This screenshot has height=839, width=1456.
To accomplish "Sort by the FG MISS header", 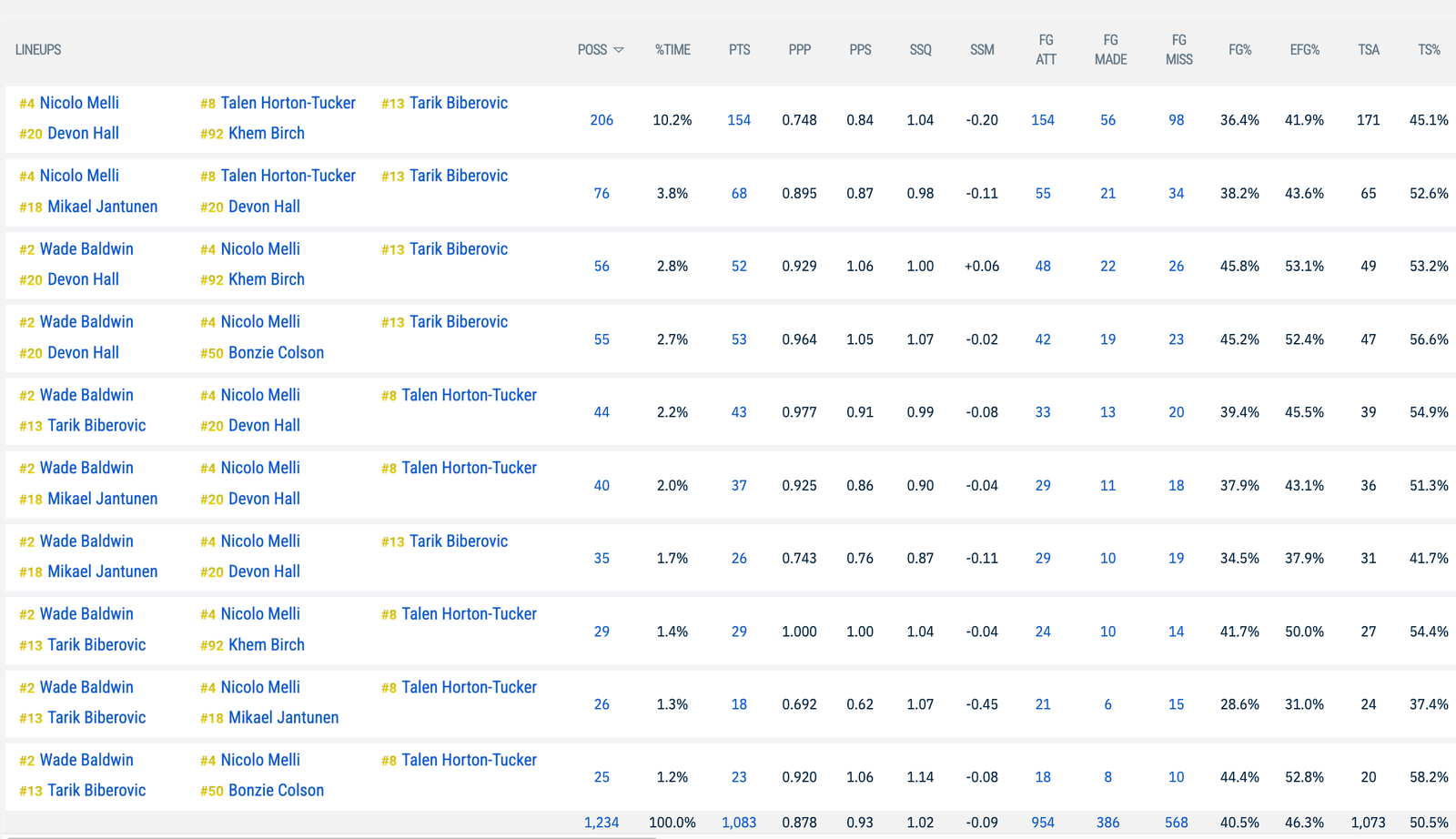I will coord(1178,50).
